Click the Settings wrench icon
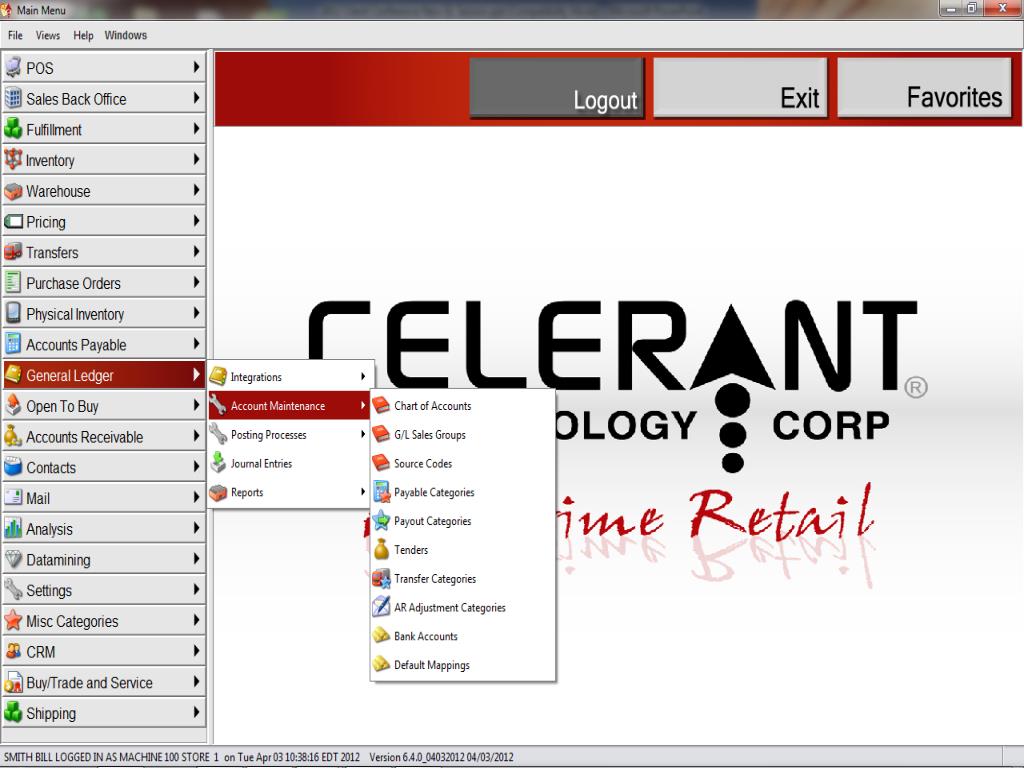The image size is (1024, 768). (x=13, y=590)
